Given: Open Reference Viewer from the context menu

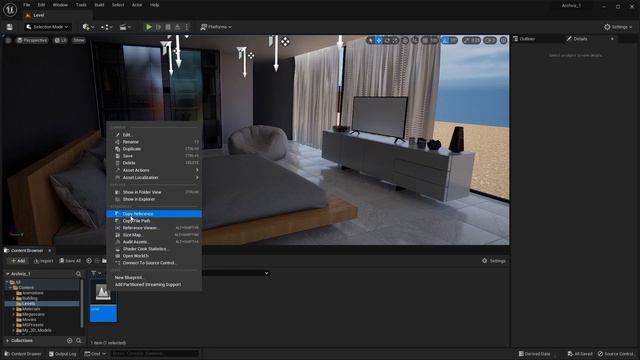Looking at the screenshot, I should click(154, 228).
